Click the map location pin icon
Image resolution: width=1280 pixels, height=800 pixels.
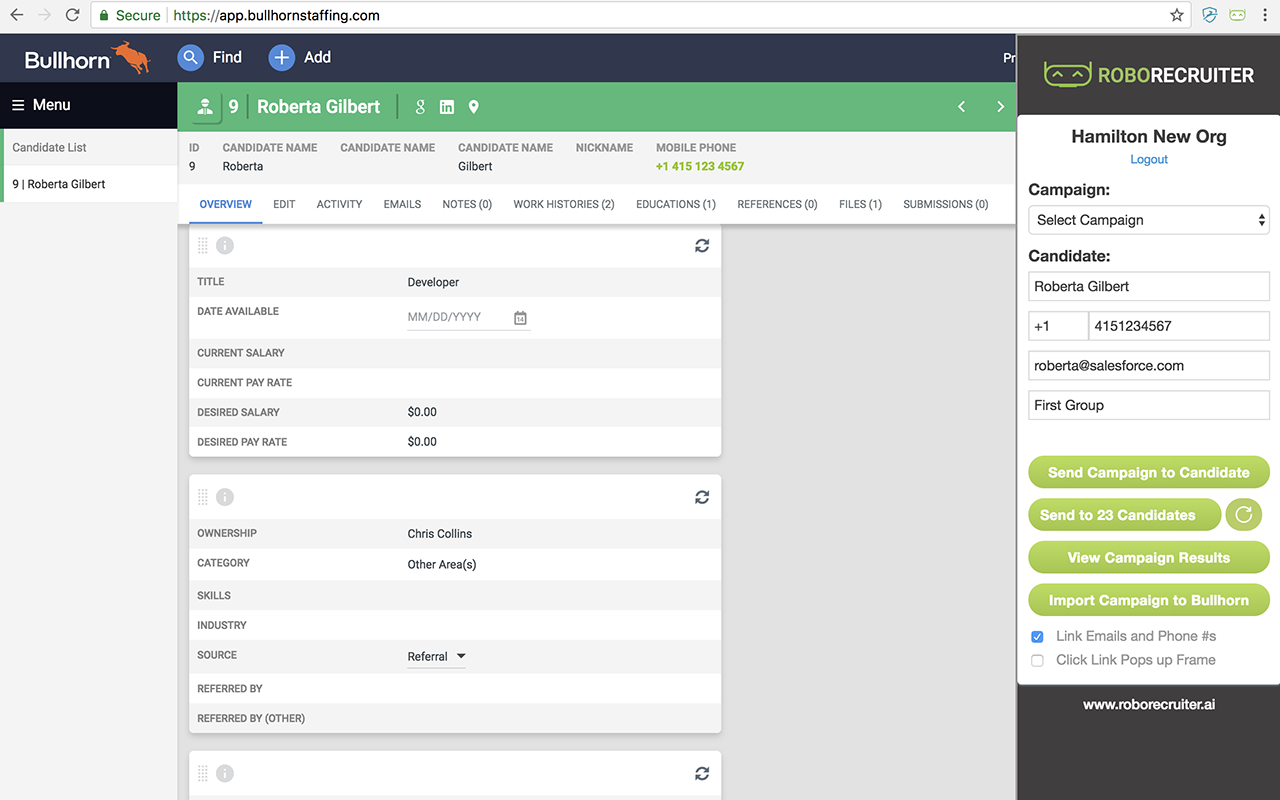tap(474, 107)
